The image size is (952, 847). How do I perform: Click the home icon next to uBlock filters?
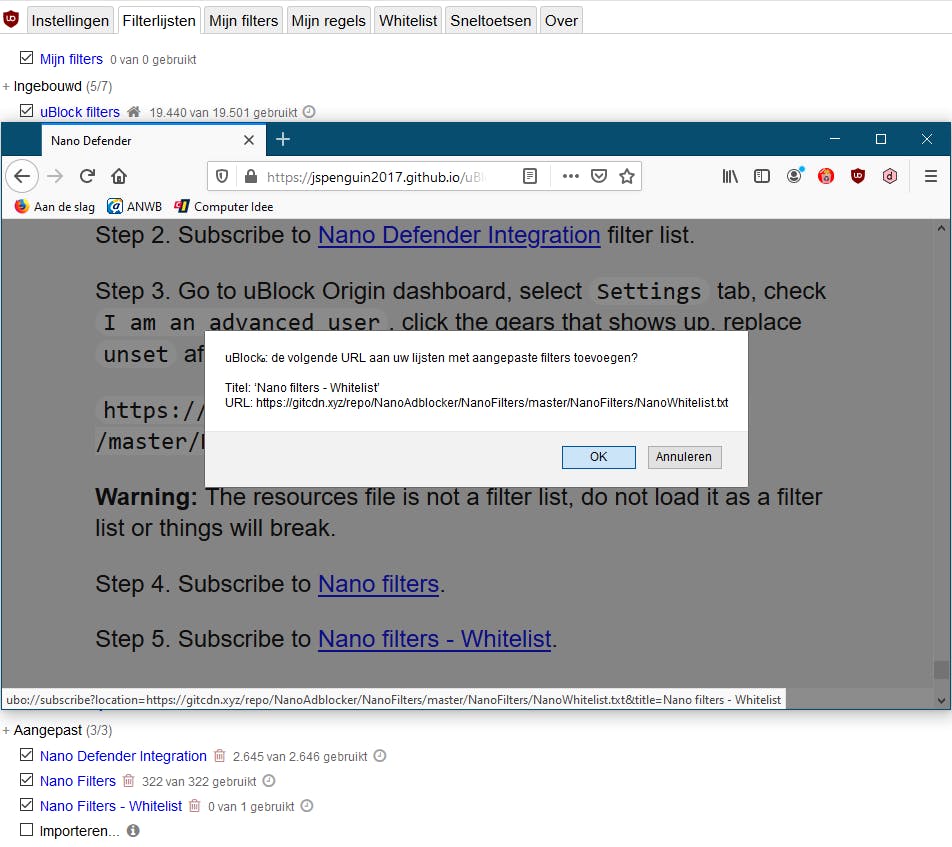click(134, 112)
